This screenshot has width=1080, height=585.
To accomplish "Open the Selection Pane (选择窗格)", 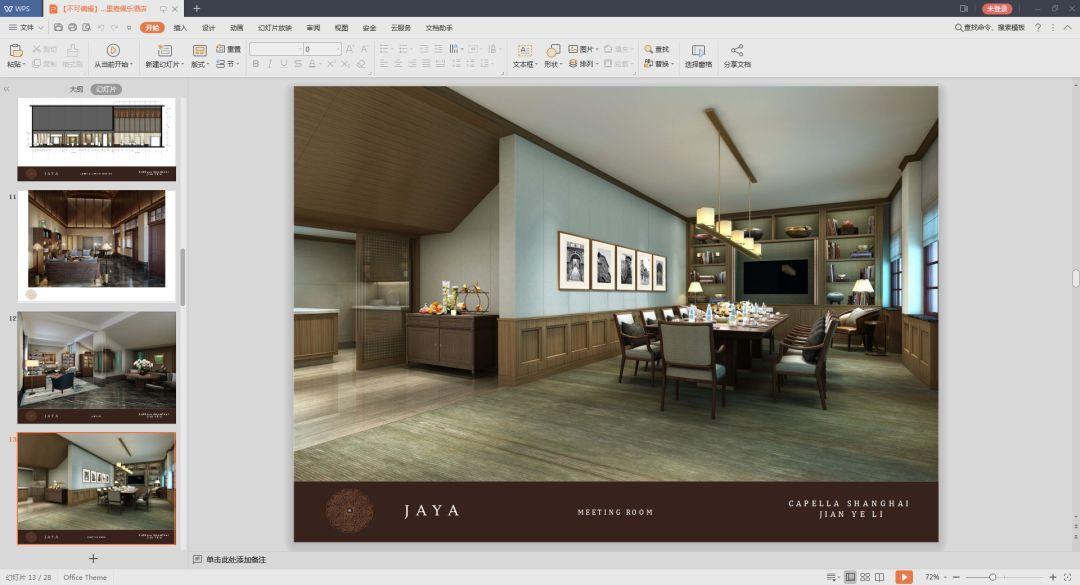I will pos(698,55).
